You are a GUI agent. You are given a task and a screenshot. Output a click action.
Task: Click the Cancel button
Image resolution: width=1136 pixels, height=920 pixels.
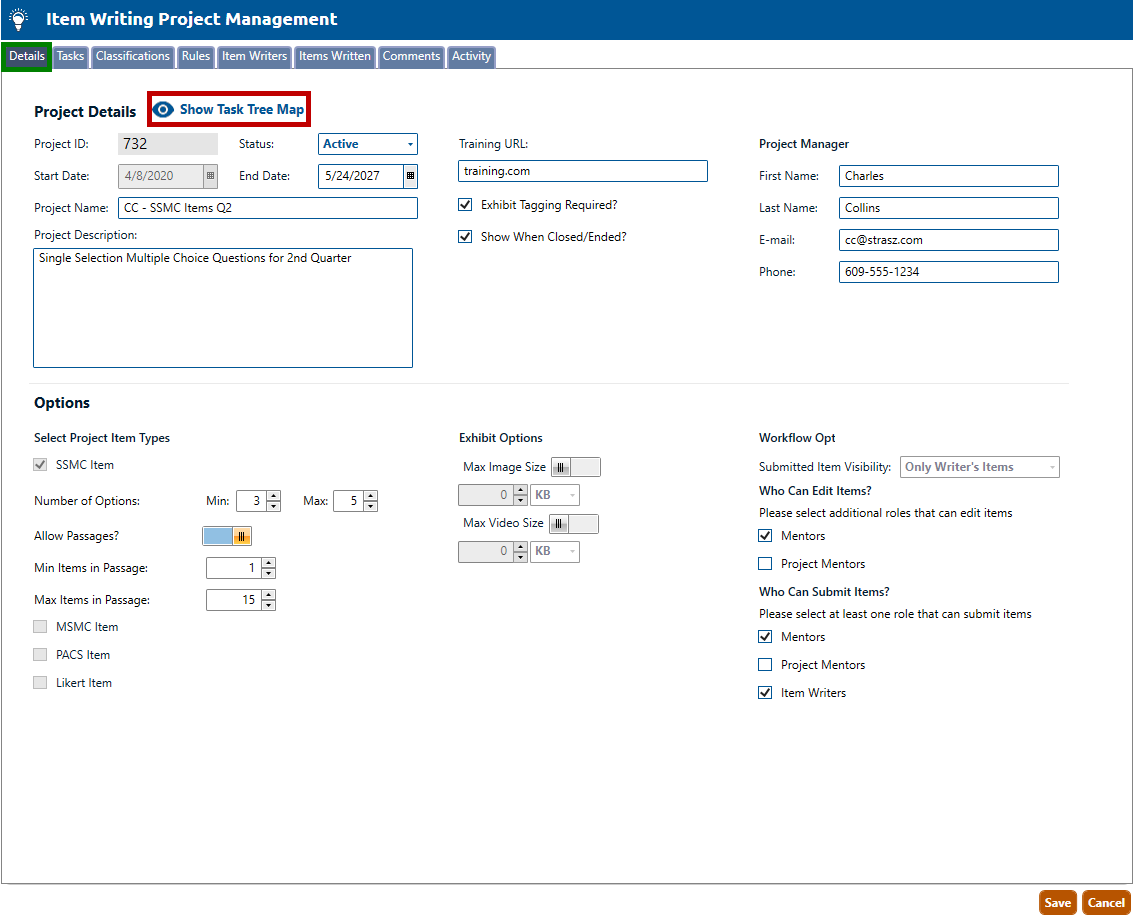1106,903
